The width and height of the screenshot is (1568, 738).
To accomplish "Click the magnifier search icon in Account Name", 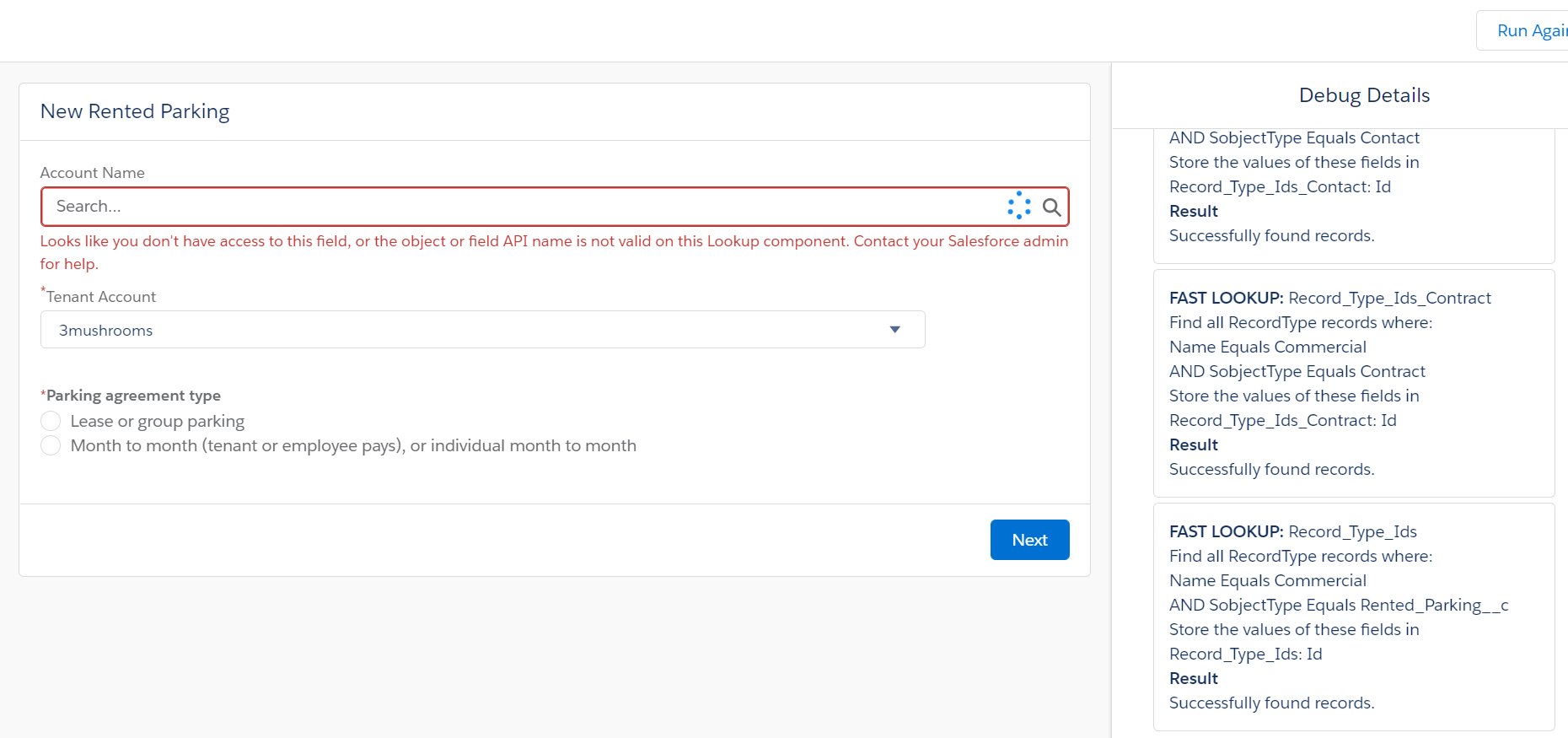I will coord(1051,207).
